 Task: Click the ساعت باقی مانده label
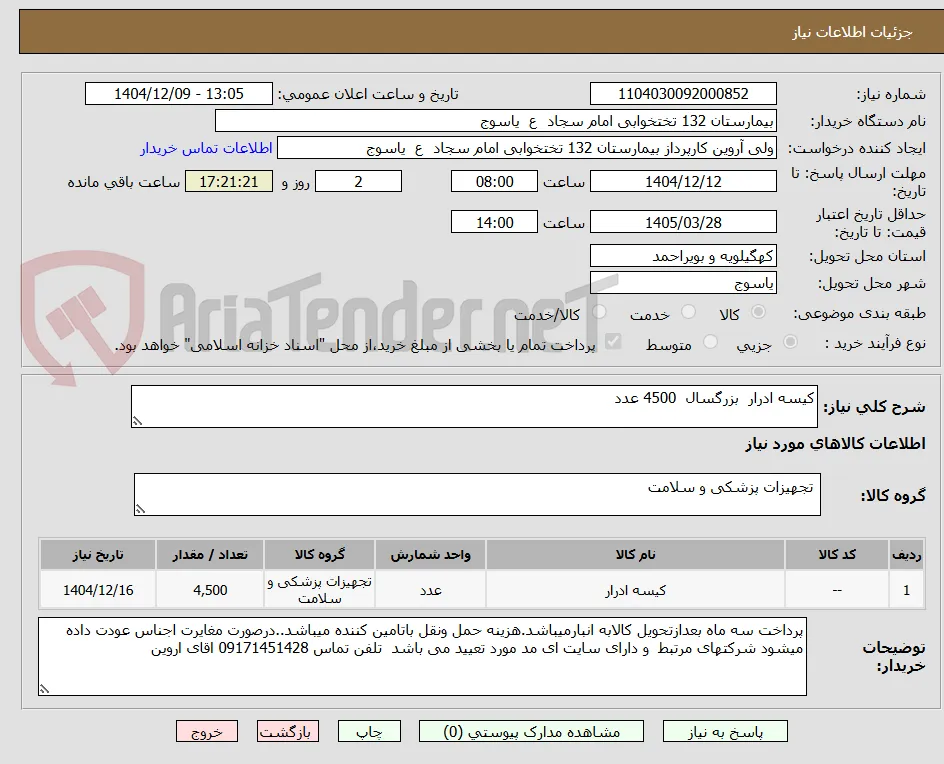(x=123, y=182)
